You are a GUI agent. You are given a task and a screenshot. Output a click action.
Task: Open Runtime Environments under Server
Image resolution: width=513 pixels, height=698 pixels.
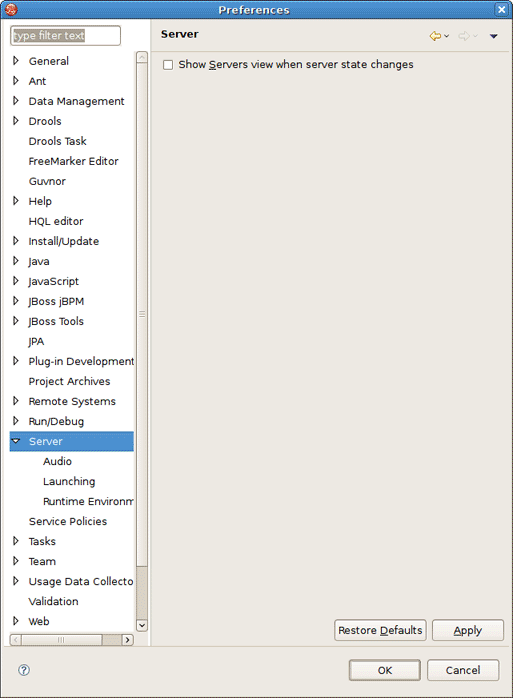pos(88,501)
